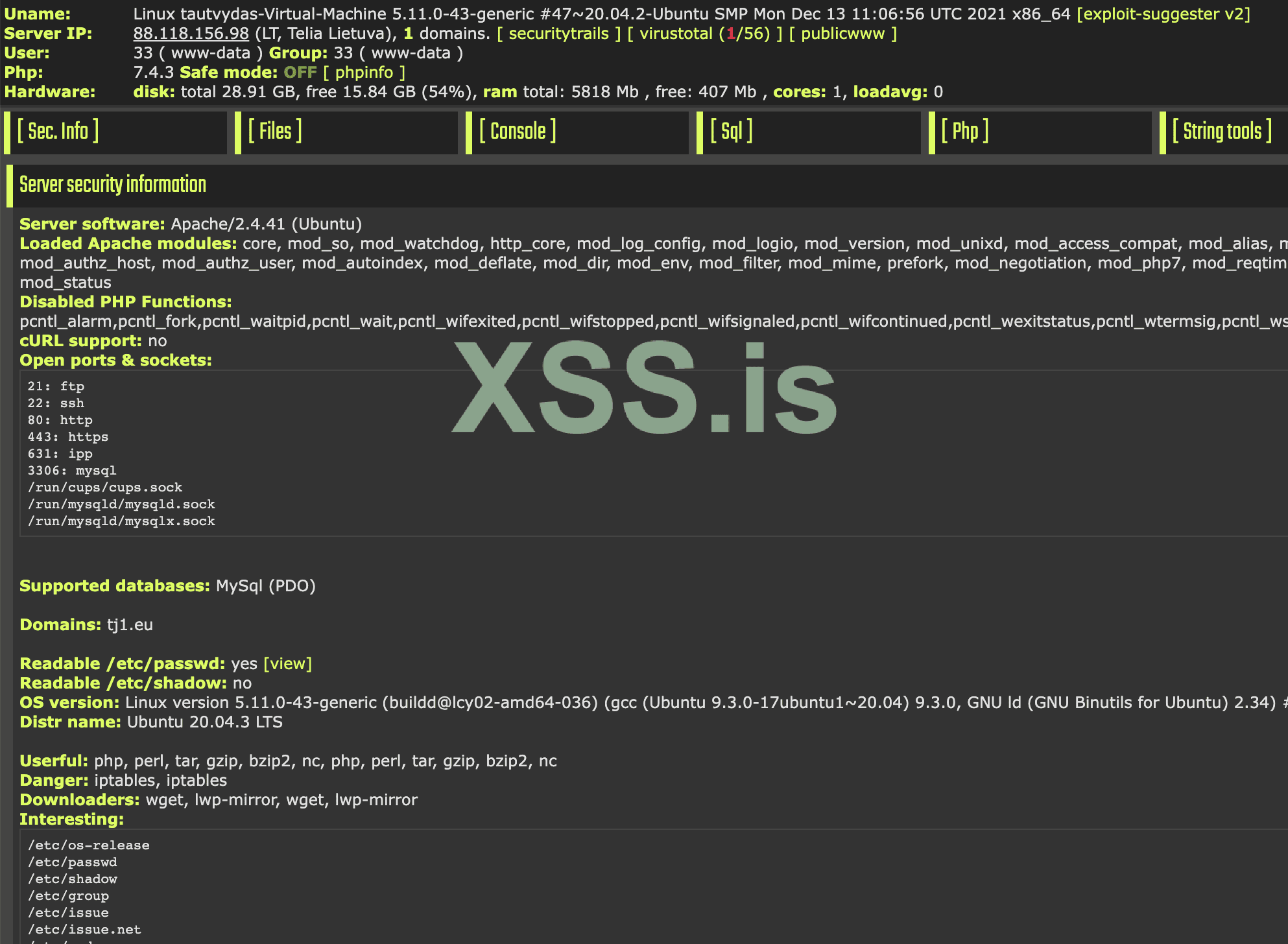Click /etc/os-release in the Interesting list
The width and height of the screenshot is (1288, 944).
tap(88, 845)
